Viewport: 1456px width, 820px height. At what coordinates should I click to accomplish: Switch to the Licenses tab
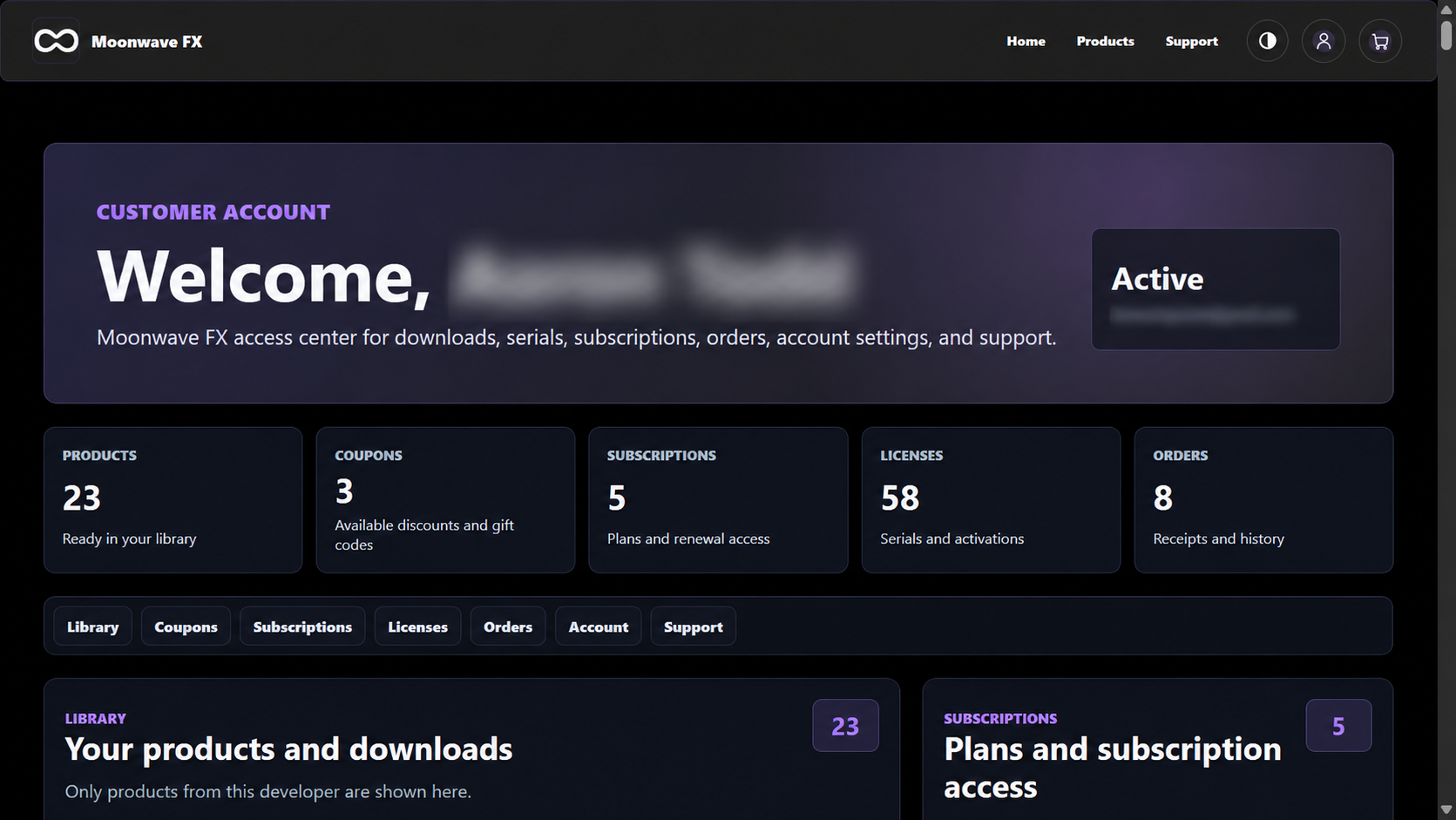(x=417, y=627)
